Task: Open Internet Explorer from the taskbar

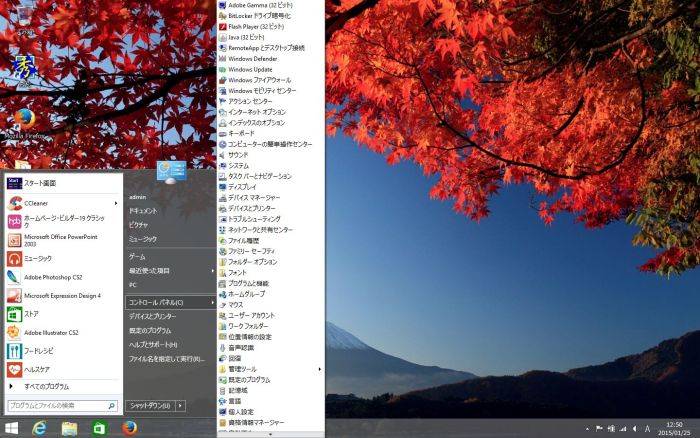Action: 40,428
